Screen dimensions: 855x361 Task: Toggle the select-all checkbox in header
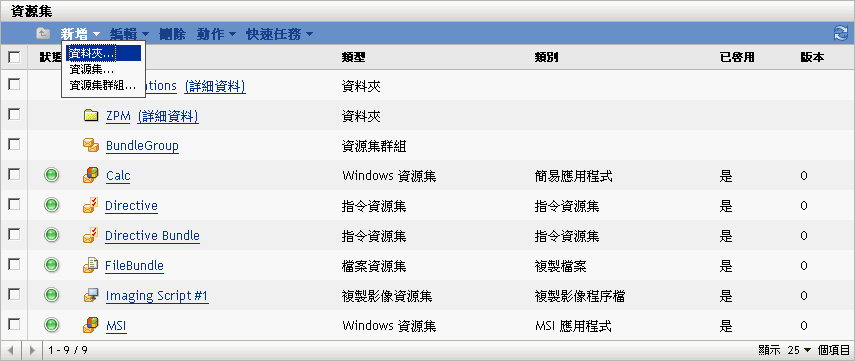[14, 57]
